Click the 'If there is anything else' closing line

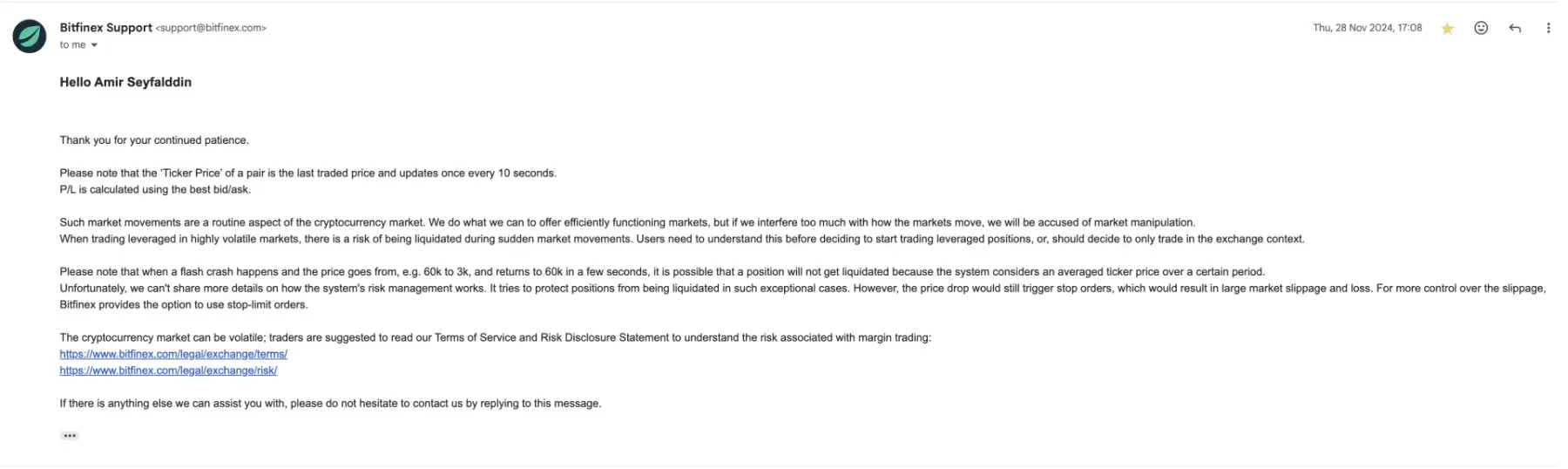[330, 404]
